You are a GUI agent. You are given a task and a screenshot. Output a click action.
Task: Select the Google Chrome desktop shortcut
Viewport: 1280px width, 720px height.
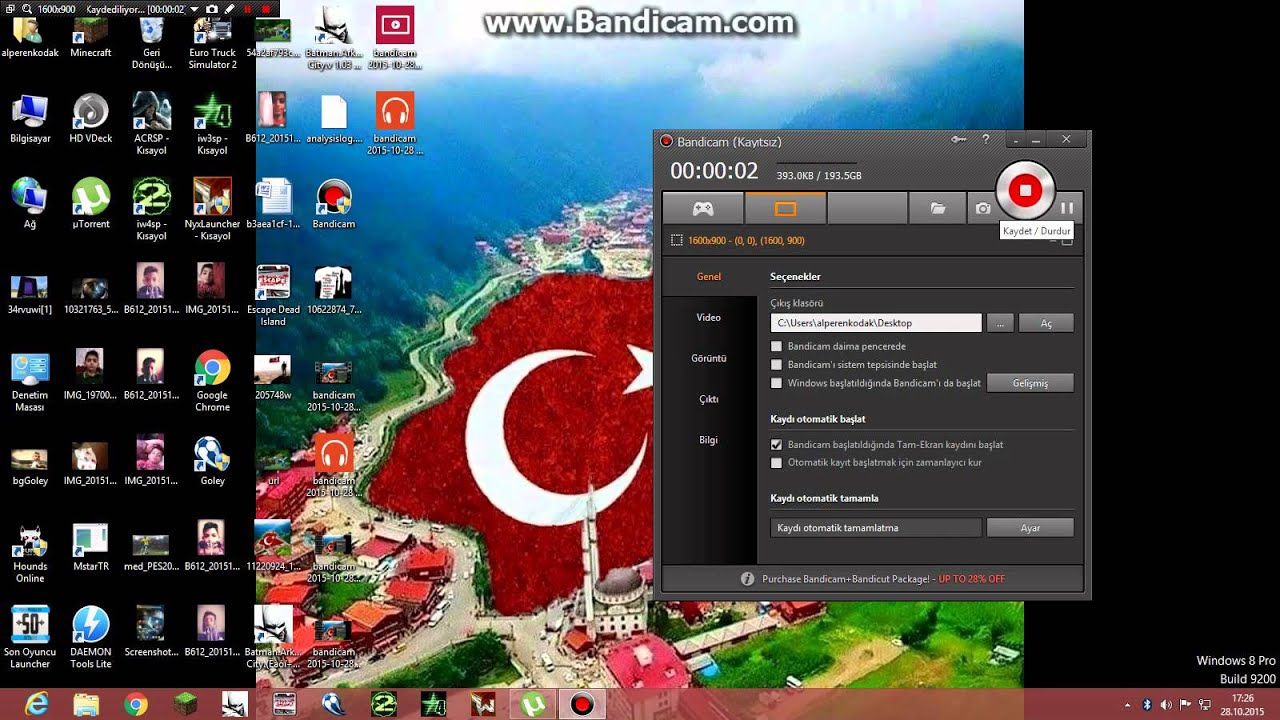pyautogui.click(x=212, y=381)
